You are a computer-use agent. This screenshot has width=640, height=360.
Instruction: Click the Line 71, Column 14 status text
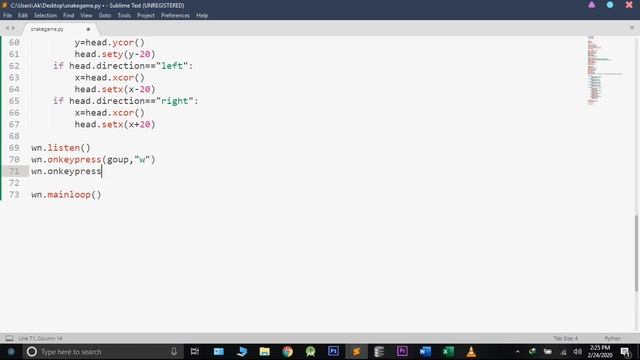(40, 338)
